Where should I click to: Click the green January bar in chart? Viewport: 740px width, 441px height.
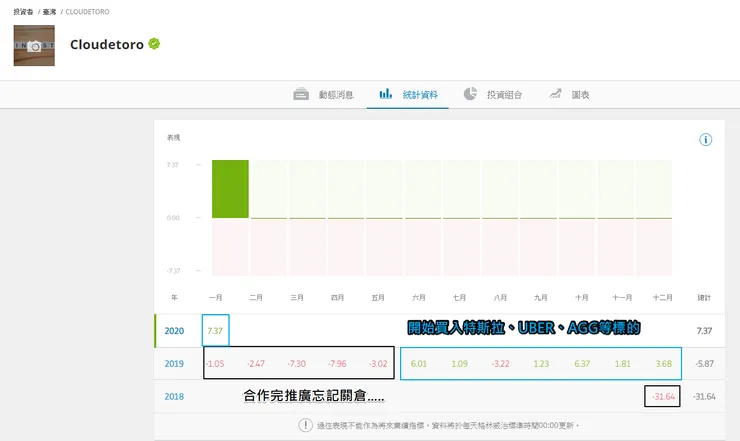pyautogui.click(x=230, y=189)
